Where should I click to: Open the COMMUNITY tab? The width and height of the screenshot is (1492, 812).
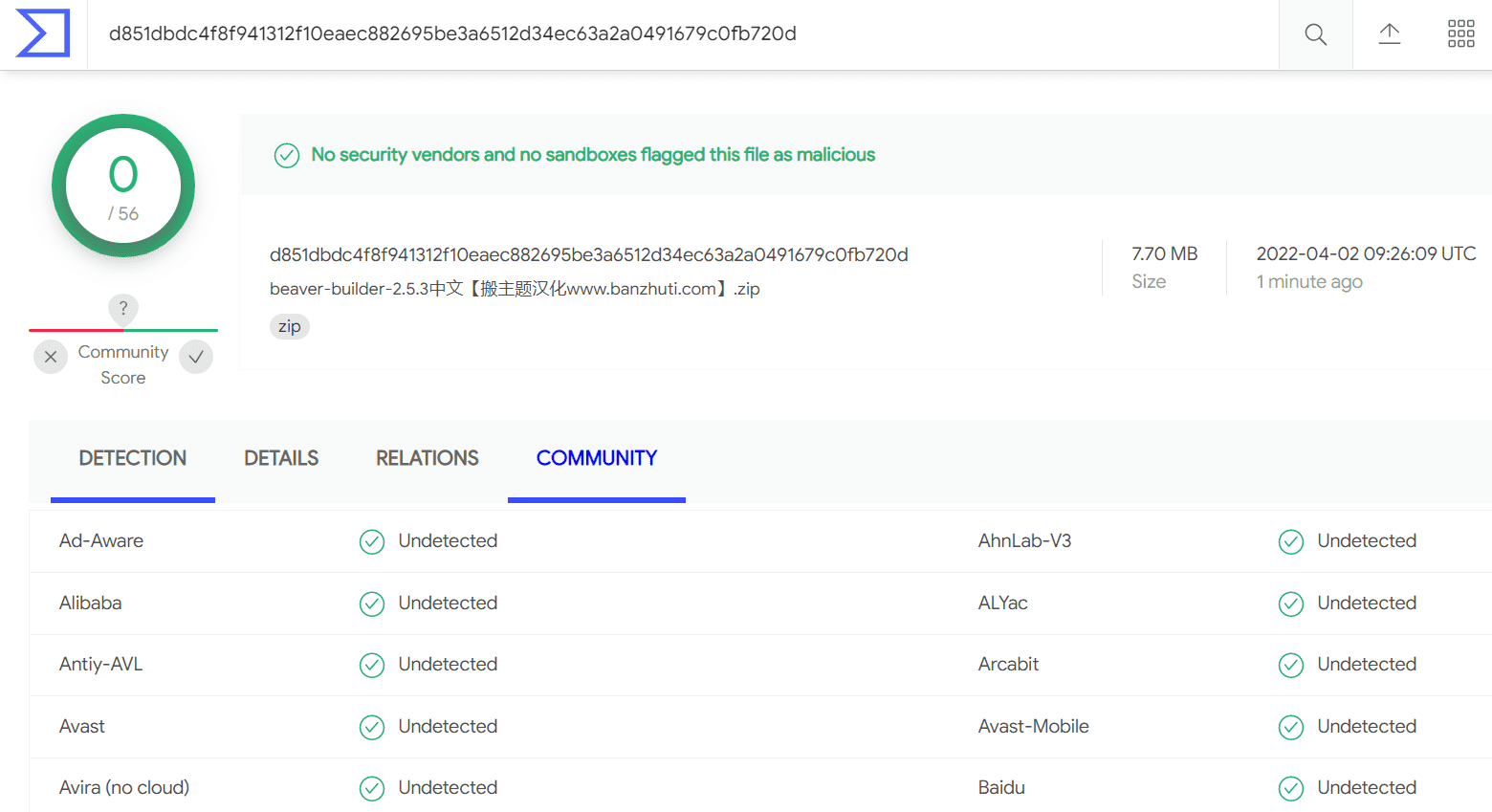[597, 459]
